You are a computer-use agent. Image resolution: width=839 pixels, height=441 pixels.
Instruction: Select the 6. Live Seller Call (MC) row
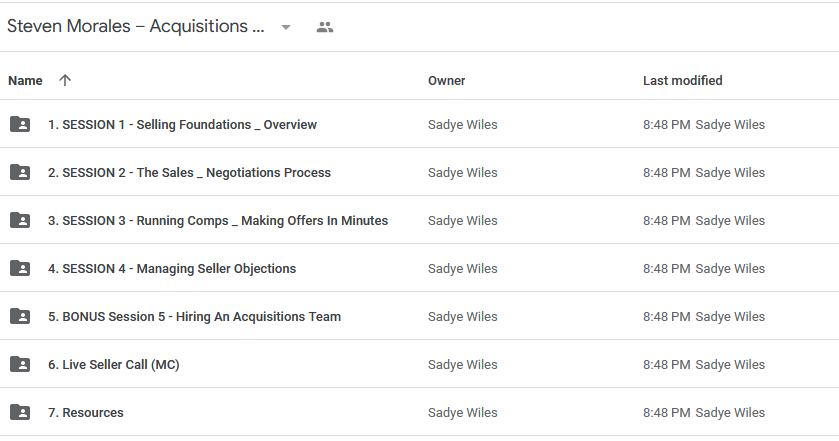click(420, 364)
